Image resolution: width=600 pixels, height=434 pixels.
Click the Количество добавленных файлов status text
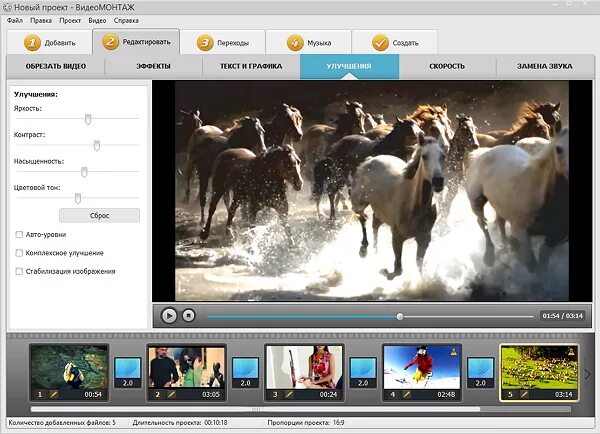[62, 423]
